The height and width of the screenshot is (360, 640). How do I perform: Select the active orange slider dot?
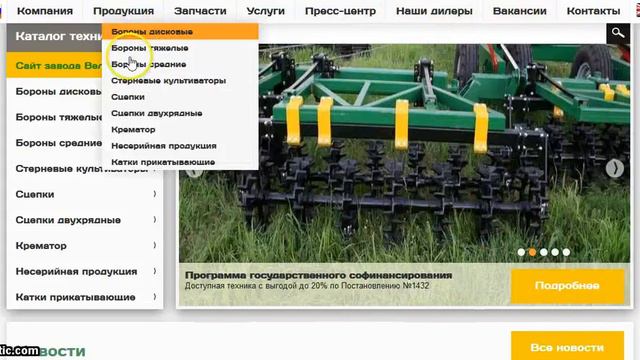coord(533,252)
